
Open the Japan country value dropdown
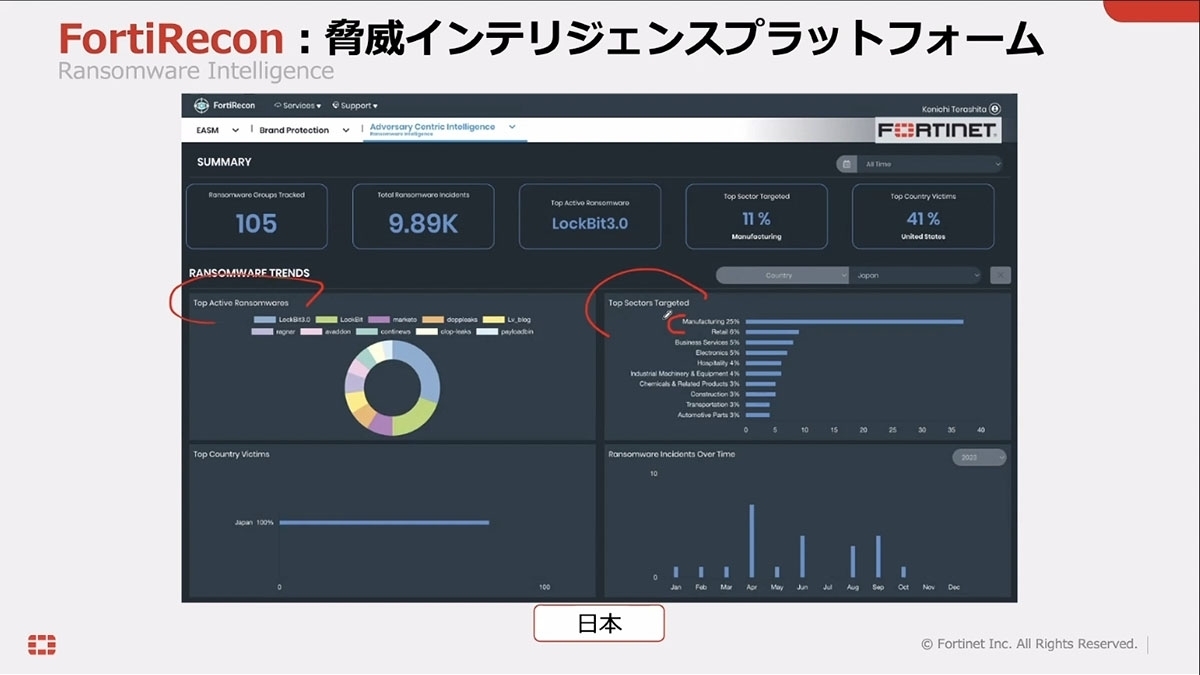click(x=916, y=275)
